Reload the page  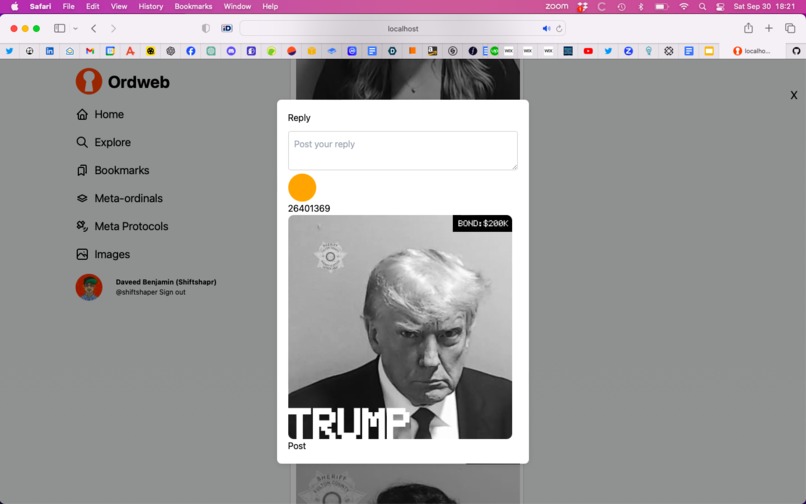click(559, 29)
